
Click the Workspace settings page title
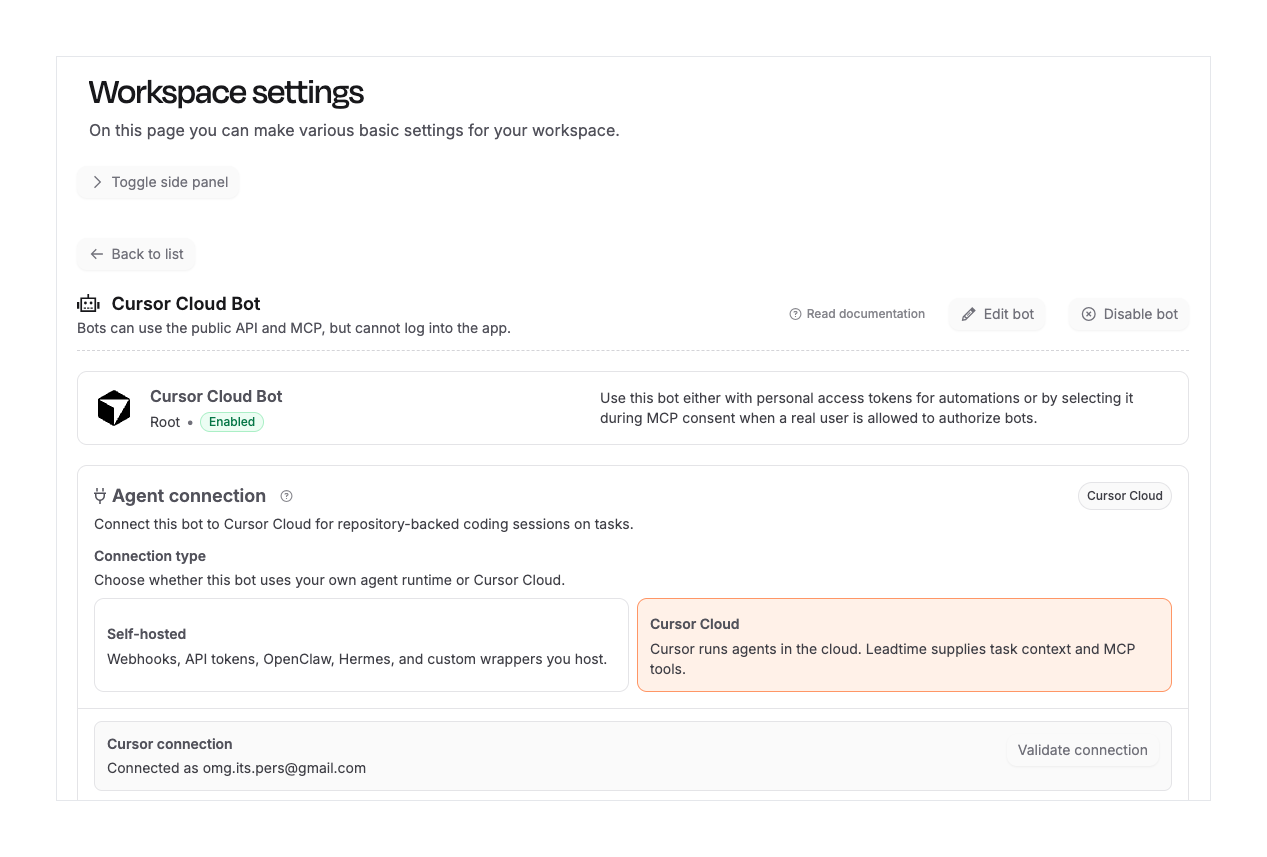point(226,93)
